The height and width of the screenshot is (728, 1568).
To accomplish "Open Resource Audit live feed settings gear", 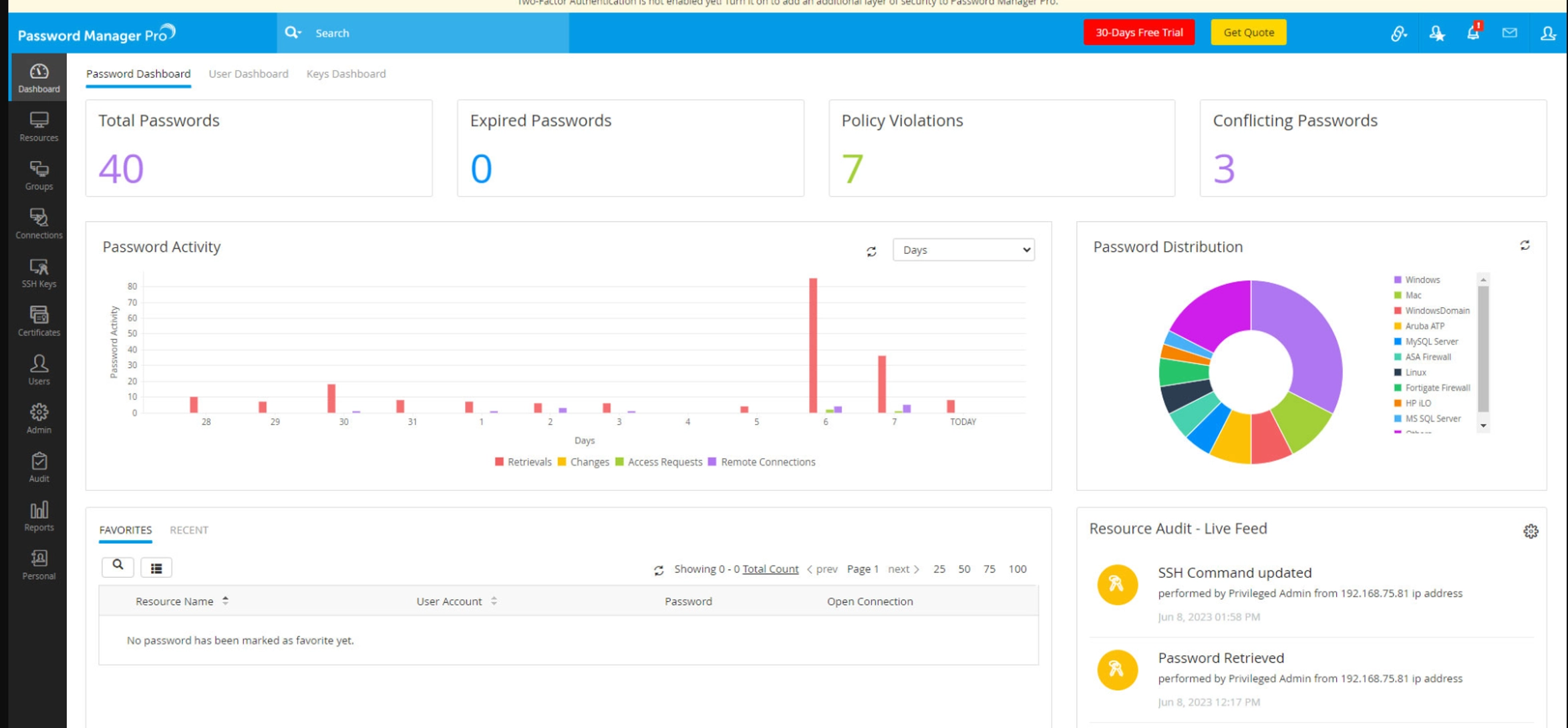I will 1531,531.
